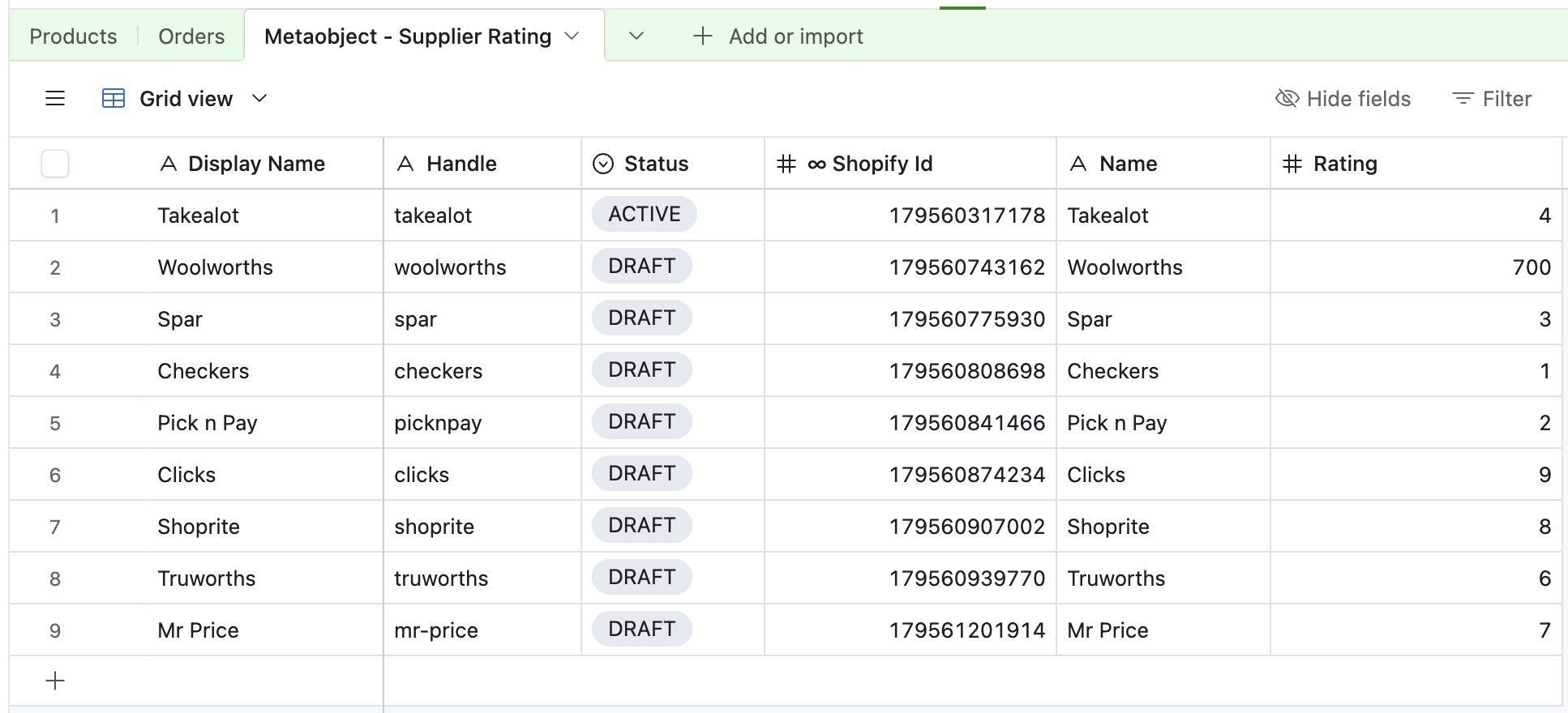This screenshot has width=1568, height=713.
Task: Expand the Grid view dropdown chevron
Action: (259, 99)
